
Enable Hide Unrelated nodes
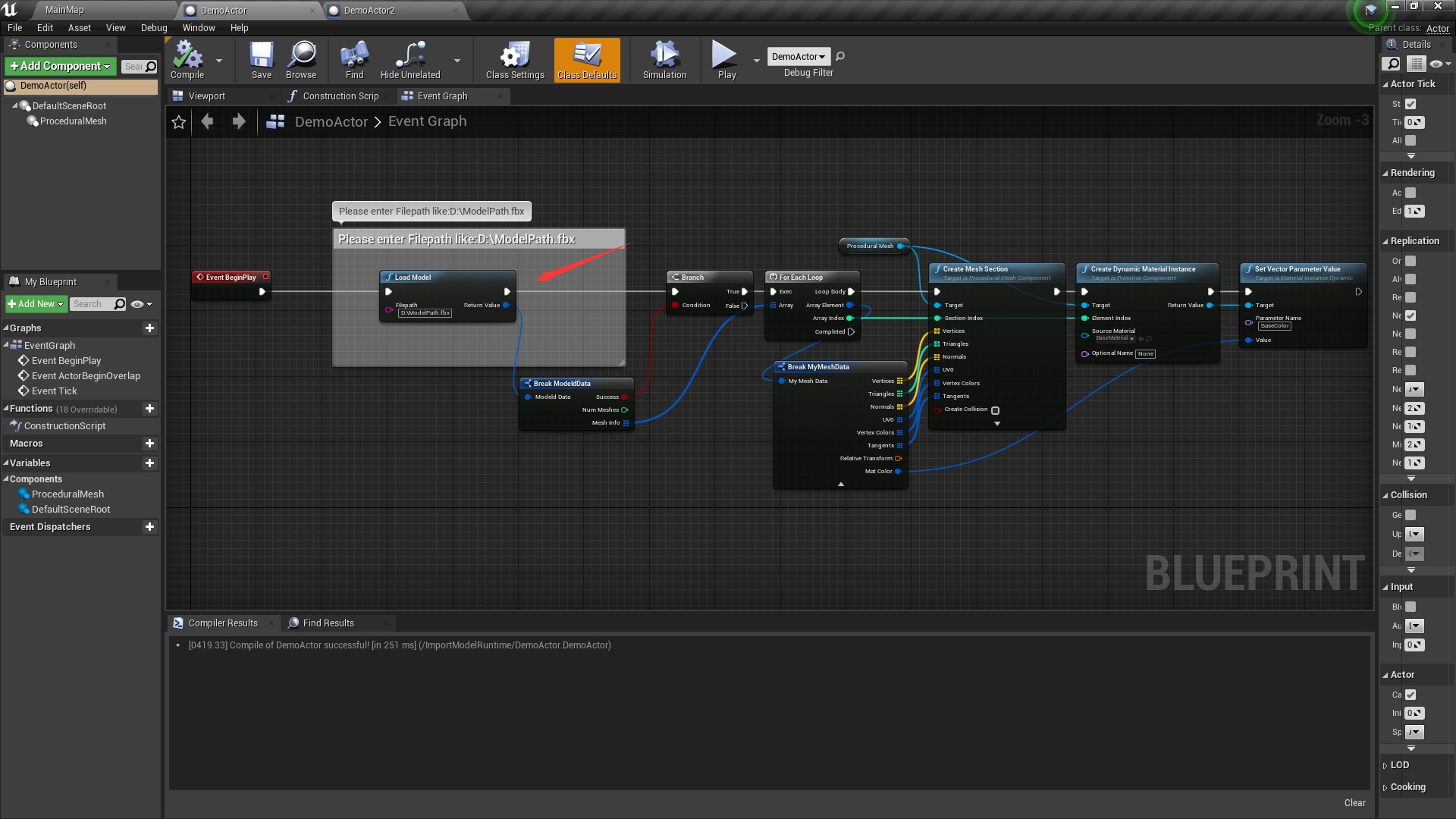(x=410, y=60)
